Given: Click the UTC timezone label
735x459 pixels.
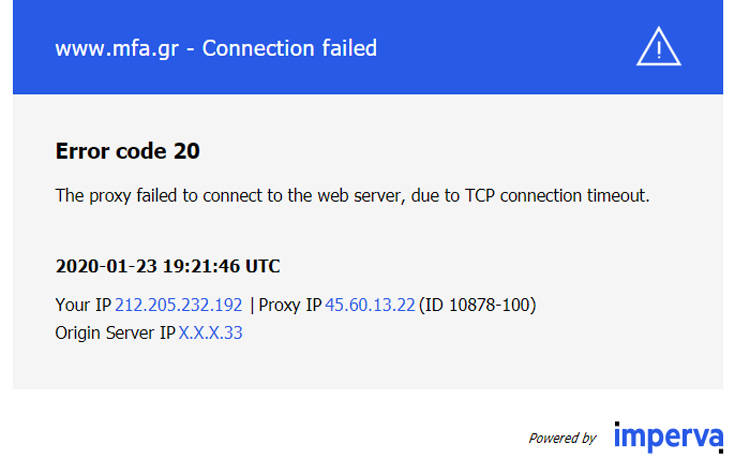Looking at the screenshot, I should click(x=262, y=267).
